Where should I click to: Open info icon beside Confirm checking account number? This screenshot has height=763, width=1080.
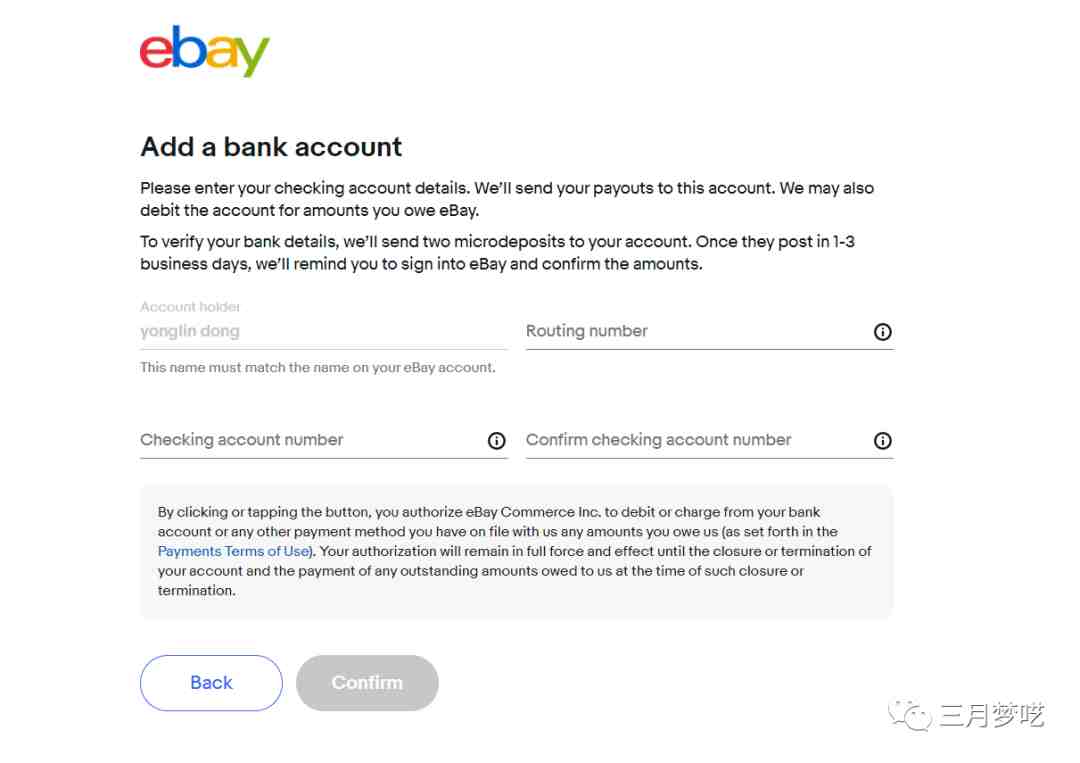882,441
